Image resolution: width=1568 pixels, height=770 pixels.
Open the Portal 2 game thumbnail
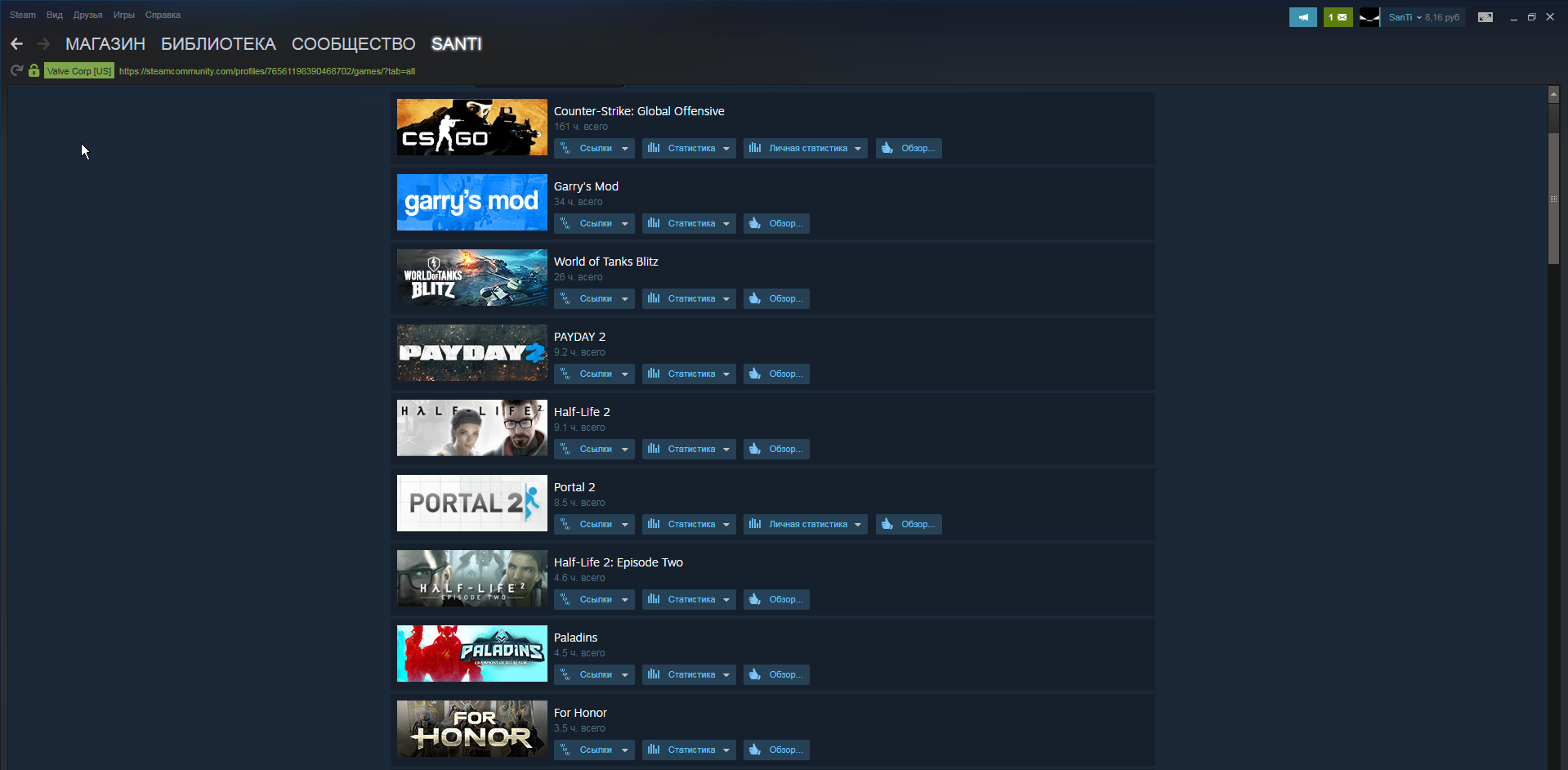coord(472,504)
